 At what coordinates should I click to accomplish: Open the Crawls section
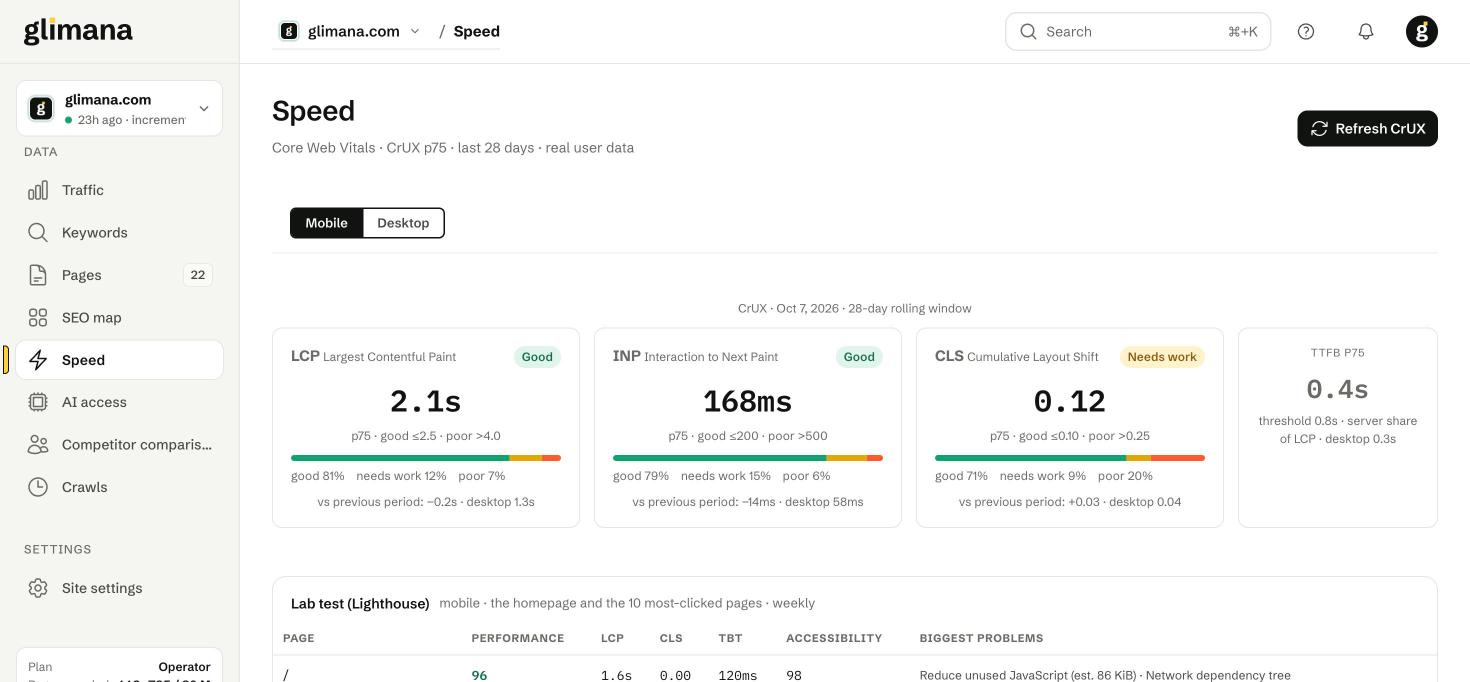point(119,487)
